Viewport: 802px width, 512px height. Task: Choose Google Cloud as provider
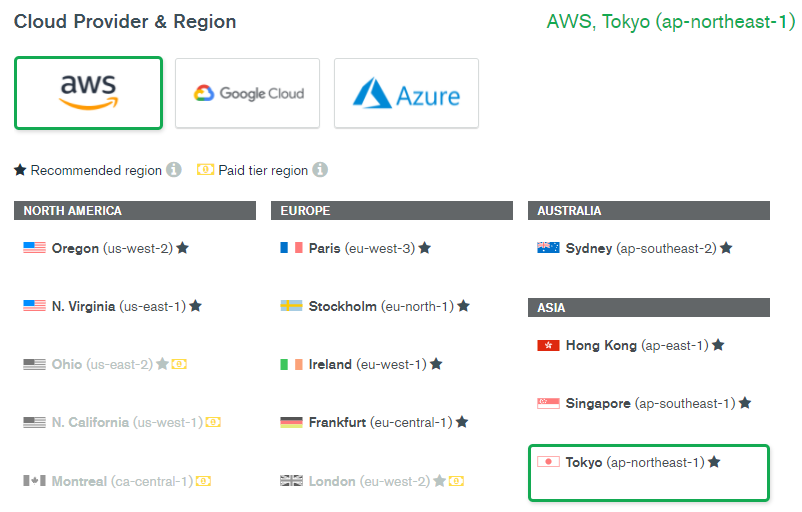point(248,93)
